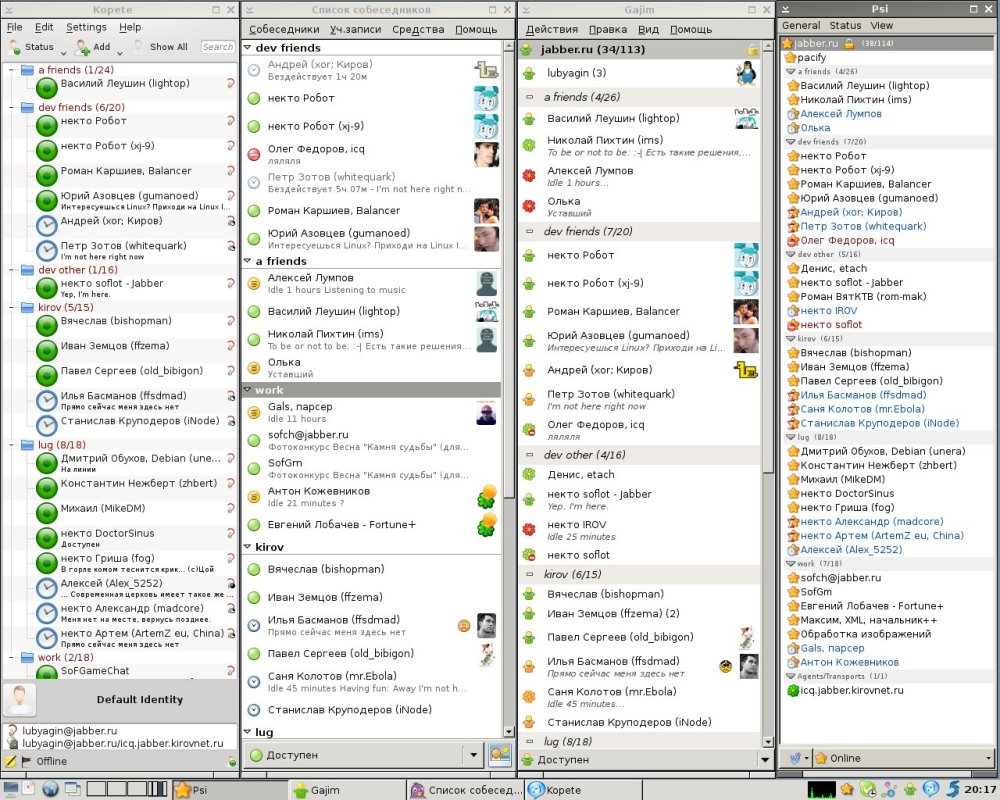Collapse the 'work (7/18)' group in Psi
1000x800 pixels.
pyautogui.click(x=791, y=564)
